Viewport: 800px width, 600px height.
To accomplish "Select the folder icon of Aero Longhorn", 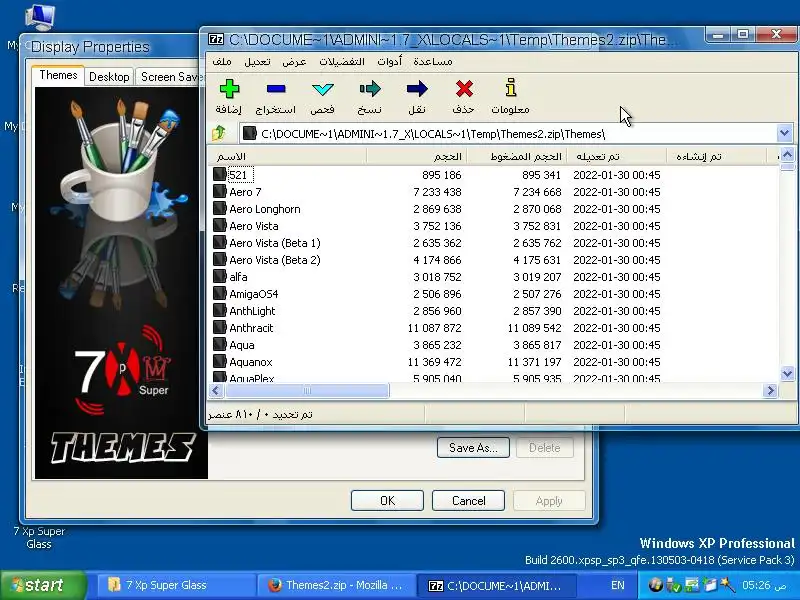I will tap(220, 208).
